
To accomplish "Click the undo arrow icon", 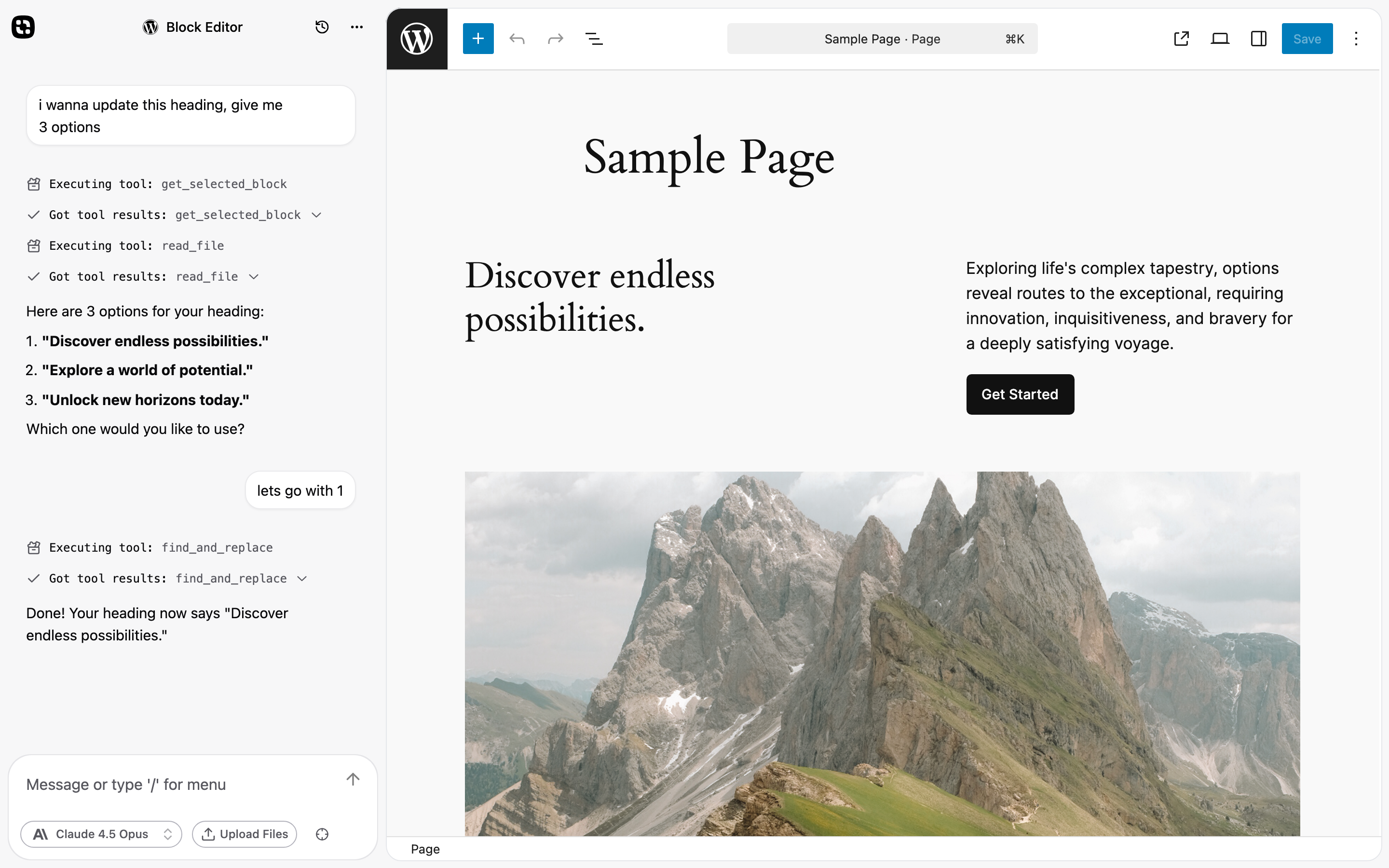I will (x=517, y=39).
